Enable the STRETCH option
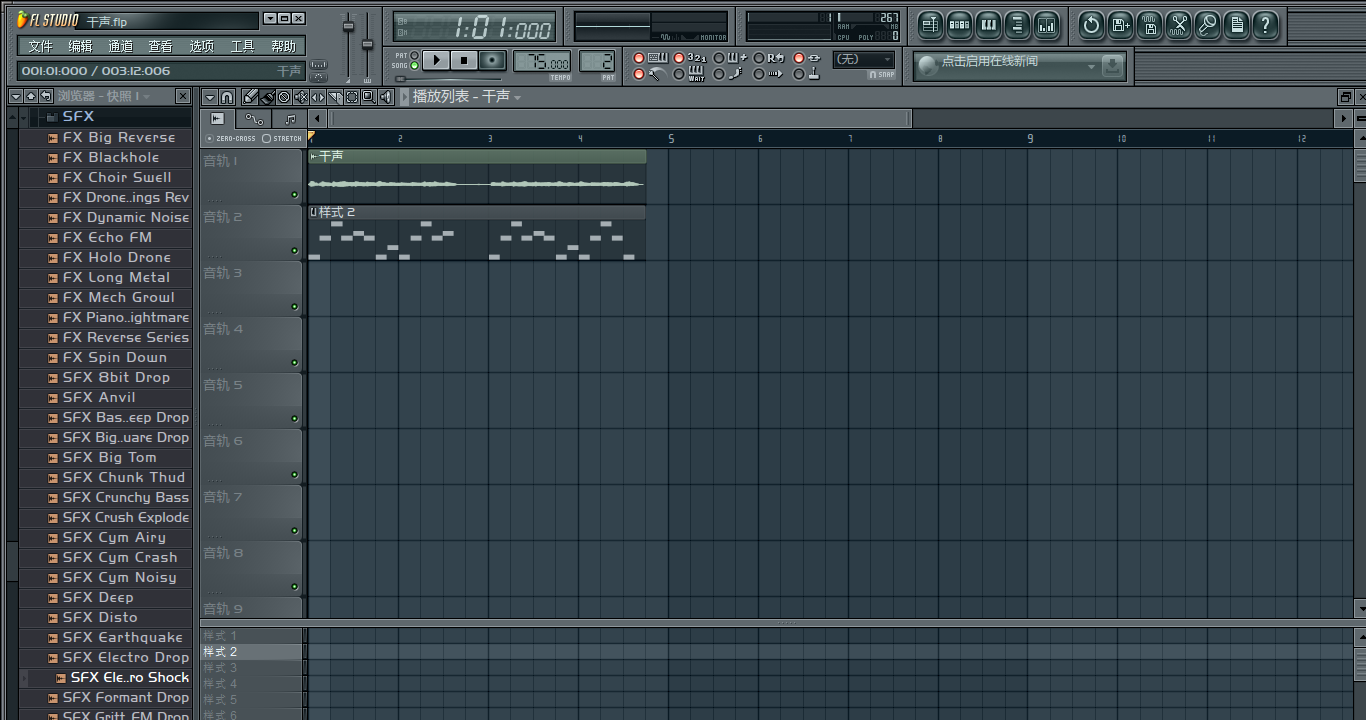The height and width of the screenshot is (720, 1366). [266, 139]
